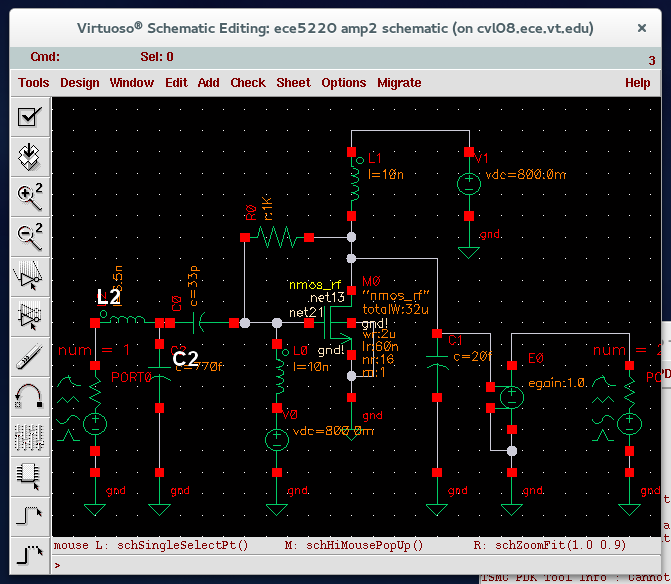This screenshot has width=671, height=584.
Task: Click the "Cmd:" status text
Action: click(x=45, y=56)
